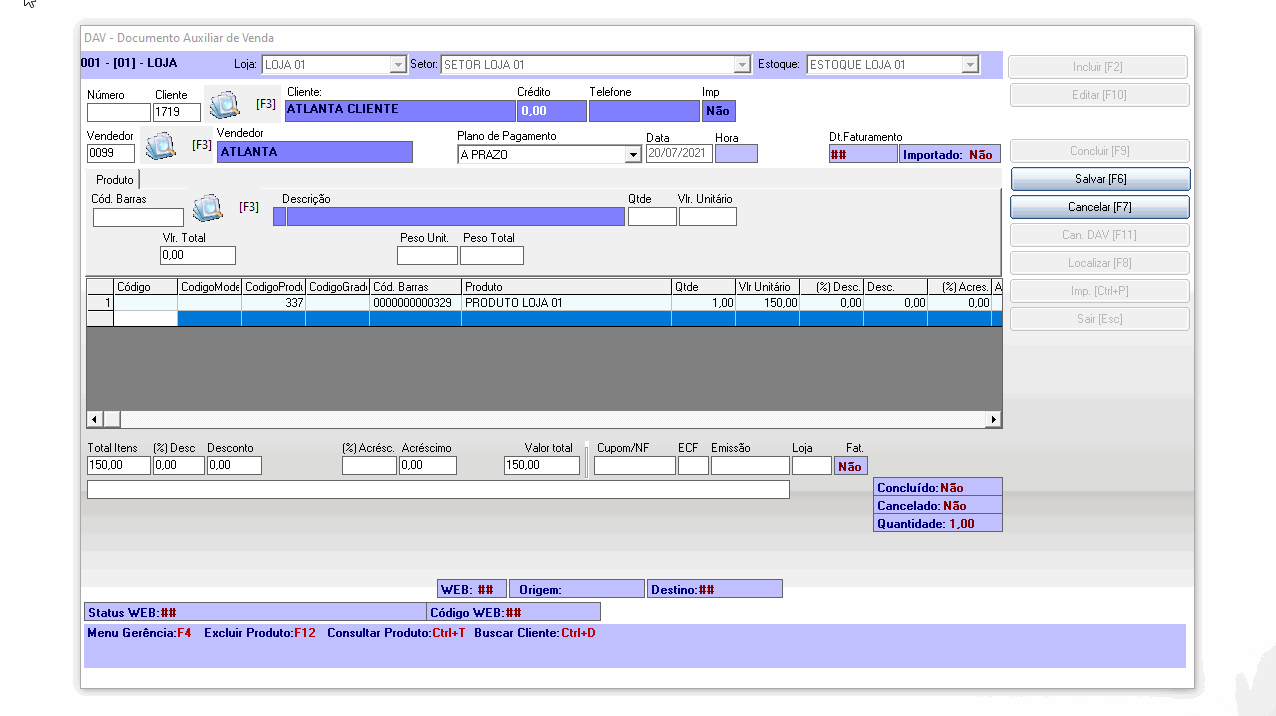The image size is (1276, 716).
Task: Click the Localizar [F8] button
Action: click(x=1100, y=263)
